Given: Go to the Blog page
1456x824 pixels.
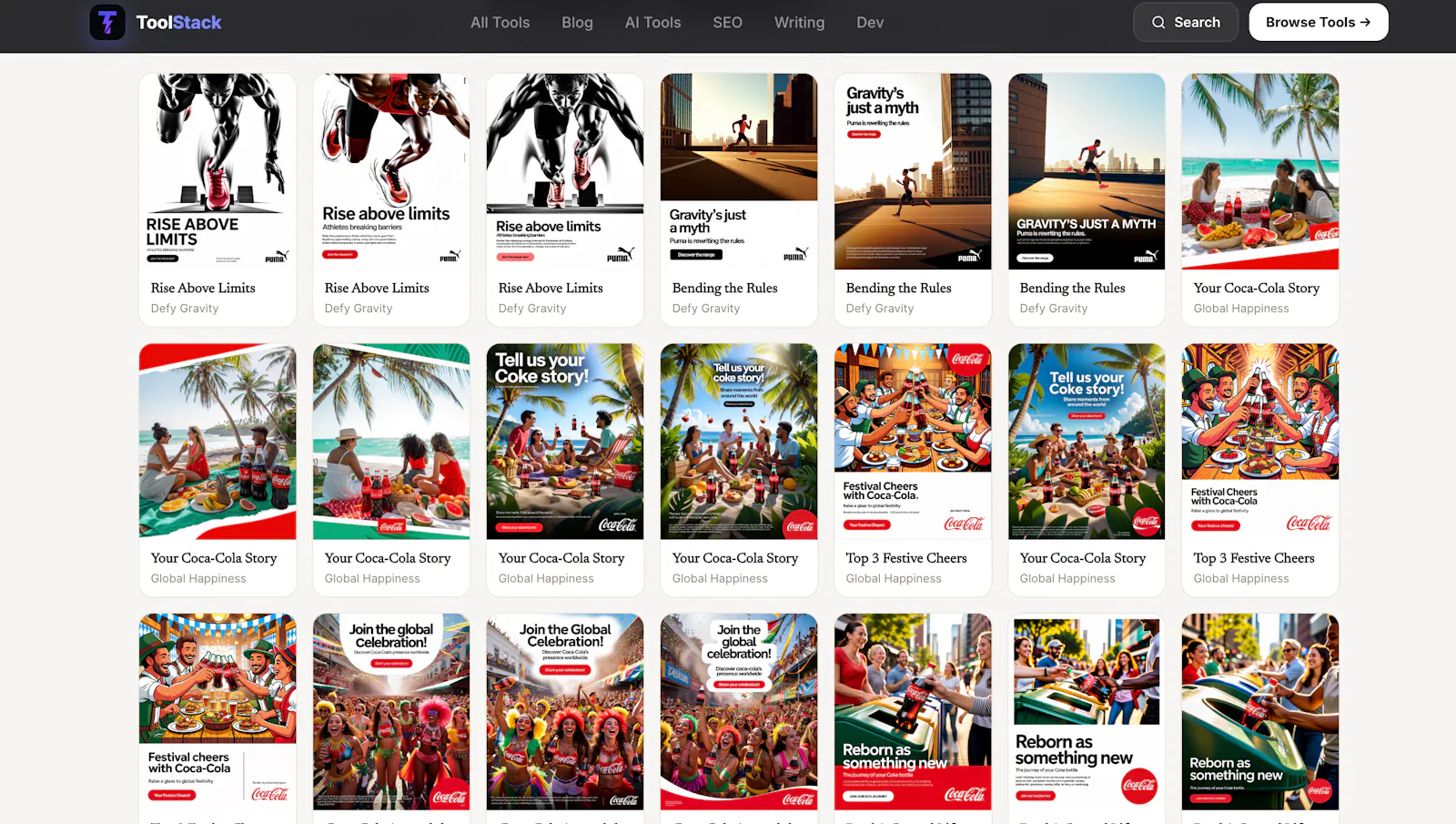Looking at the screenshot, I should point(577,23).
